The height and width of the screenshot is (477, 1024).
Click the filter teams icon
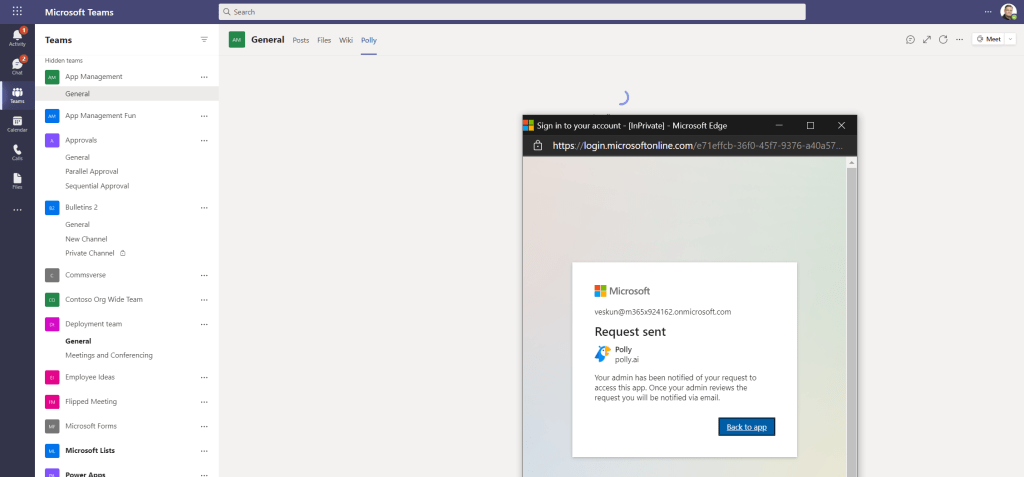204,40
